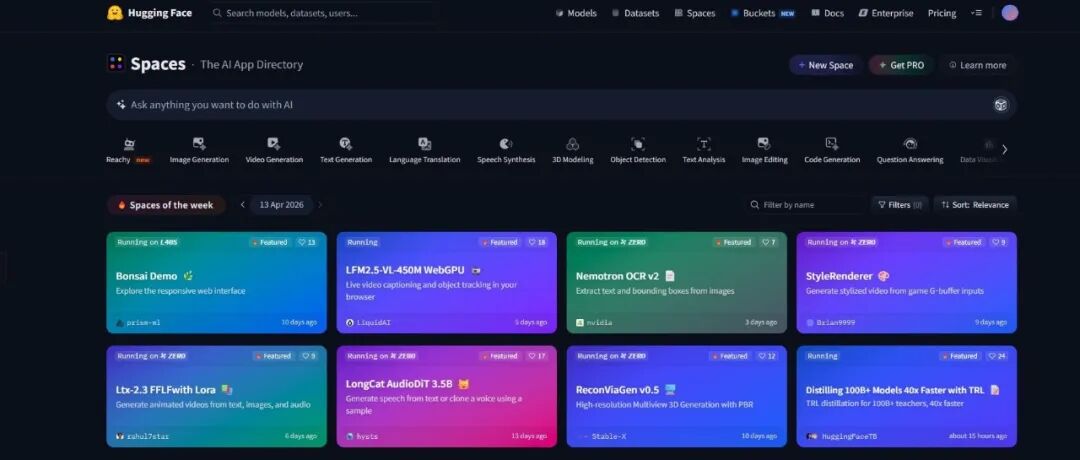Like the Ltx-2.3 FFLFwith Lora space
1080x460 pixels.
pos(308,356)
